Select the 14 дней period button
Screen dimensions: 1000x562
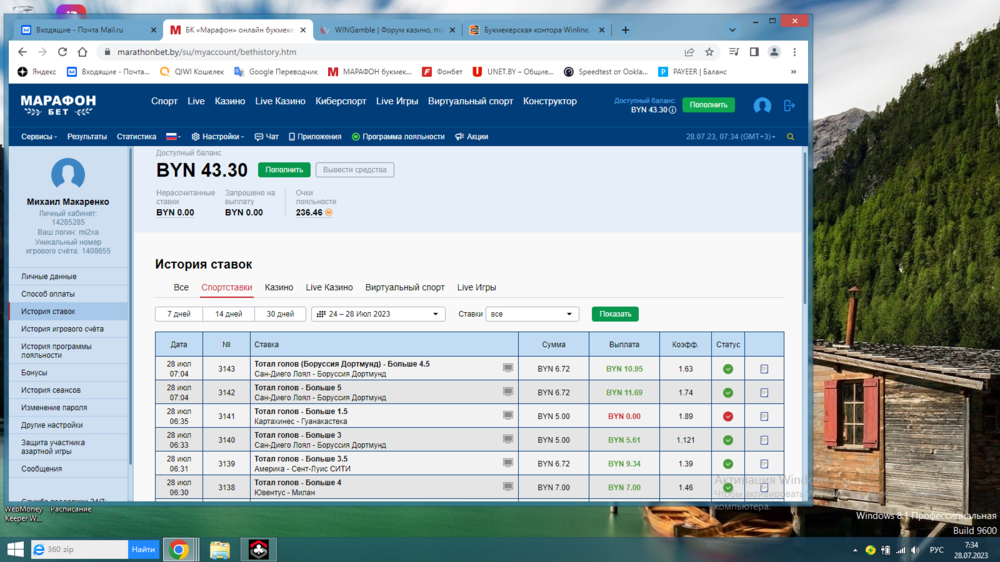coord(228,314)
